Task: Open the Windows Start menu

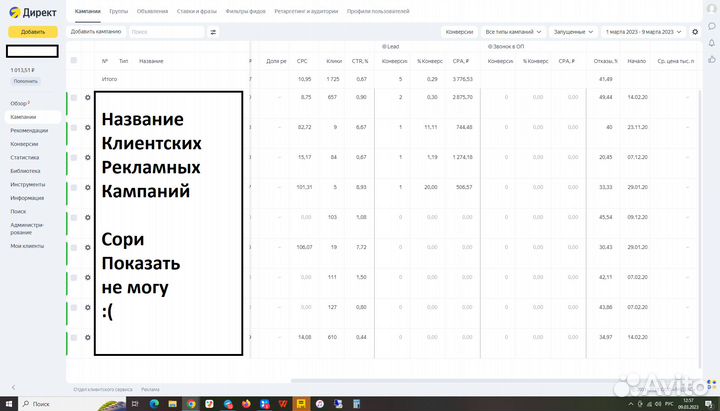Action: pyautogui.click(x=8, y=404)
